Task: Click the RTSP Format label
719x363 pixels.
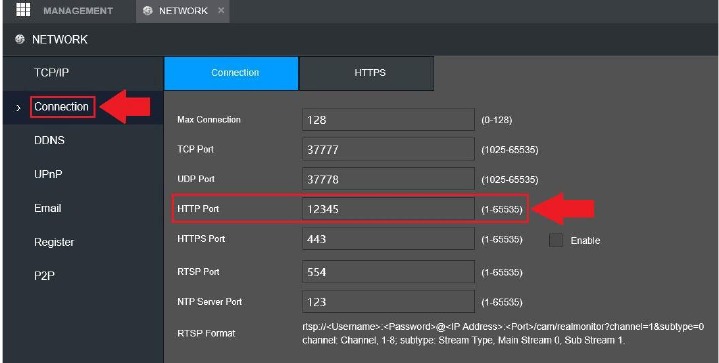Action: coord(206,333)
